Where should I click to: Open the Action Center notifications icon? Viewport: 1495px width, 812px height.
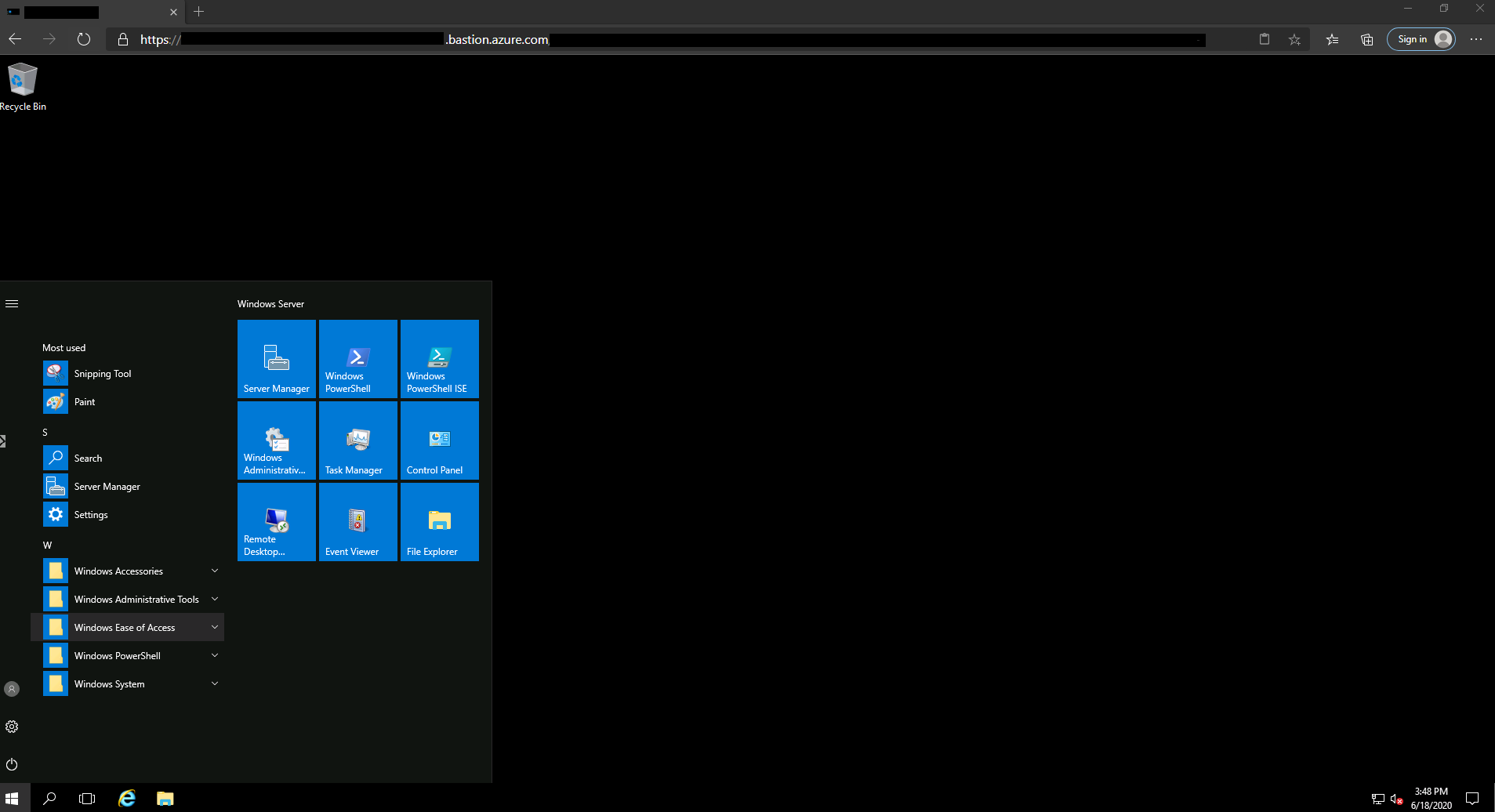pos(1472,799)
